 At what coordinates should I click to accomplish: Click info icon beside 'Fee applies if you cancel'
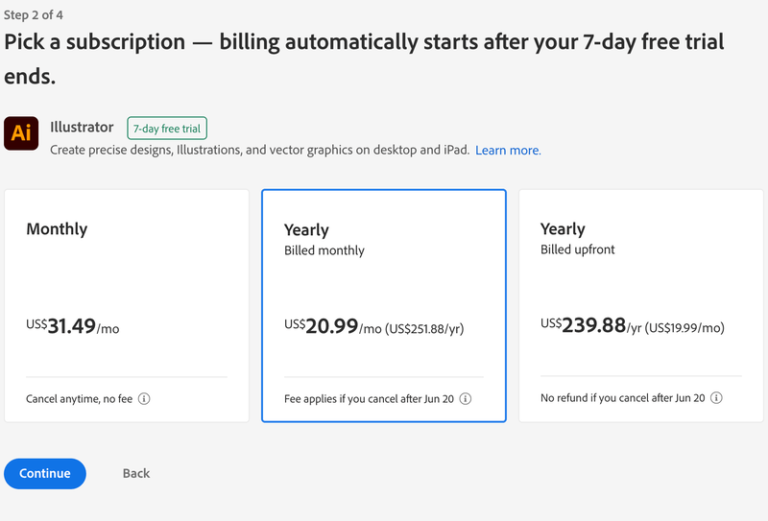coord(466,399)
